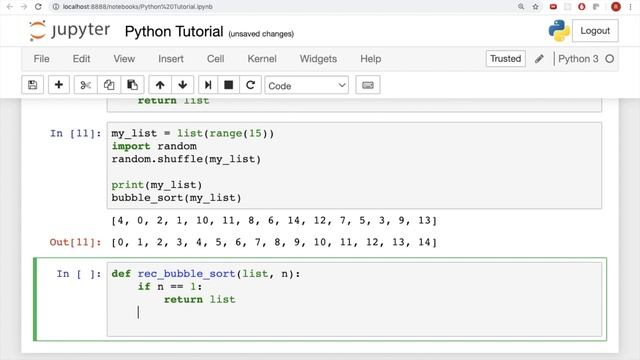The image size is (640, 360).
Task: Click the Jupyter logo
Action: (69, 31)
